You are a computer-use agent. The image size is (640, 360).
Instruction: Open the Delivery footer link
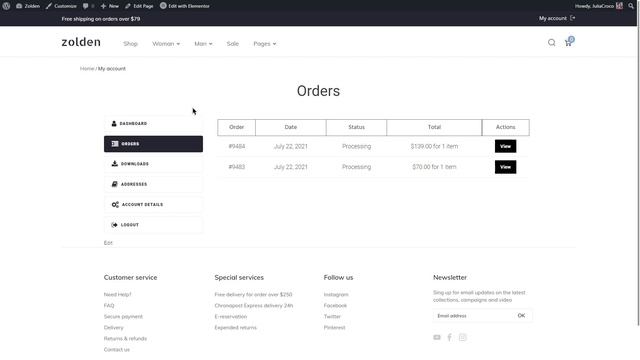pos(113,327)
